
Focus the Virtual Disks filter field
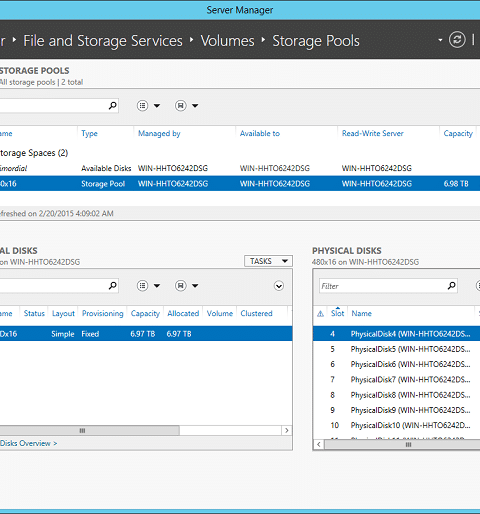click(x=58, y=286)
